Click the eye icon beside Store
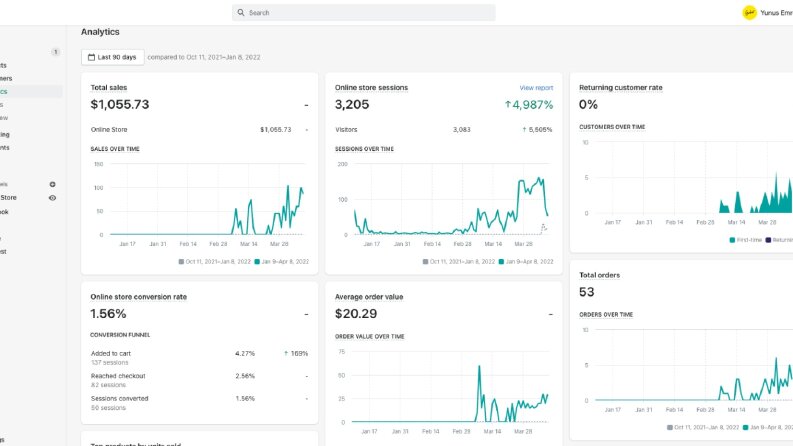The width and height of the screenshot is (793, 446). pos(52,198)
